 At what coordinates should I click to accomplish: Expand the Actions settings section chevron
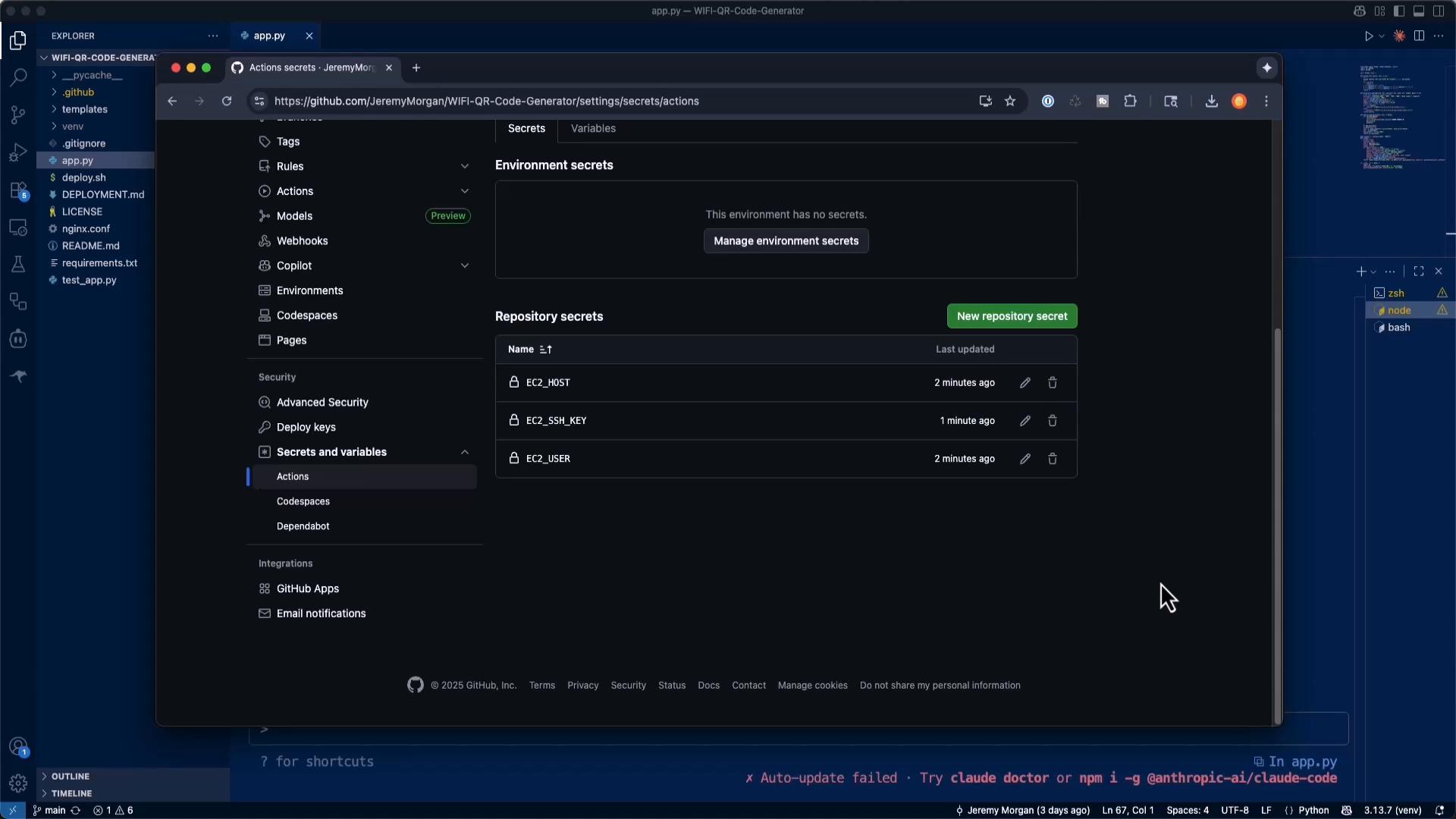(x=465, y=191)
